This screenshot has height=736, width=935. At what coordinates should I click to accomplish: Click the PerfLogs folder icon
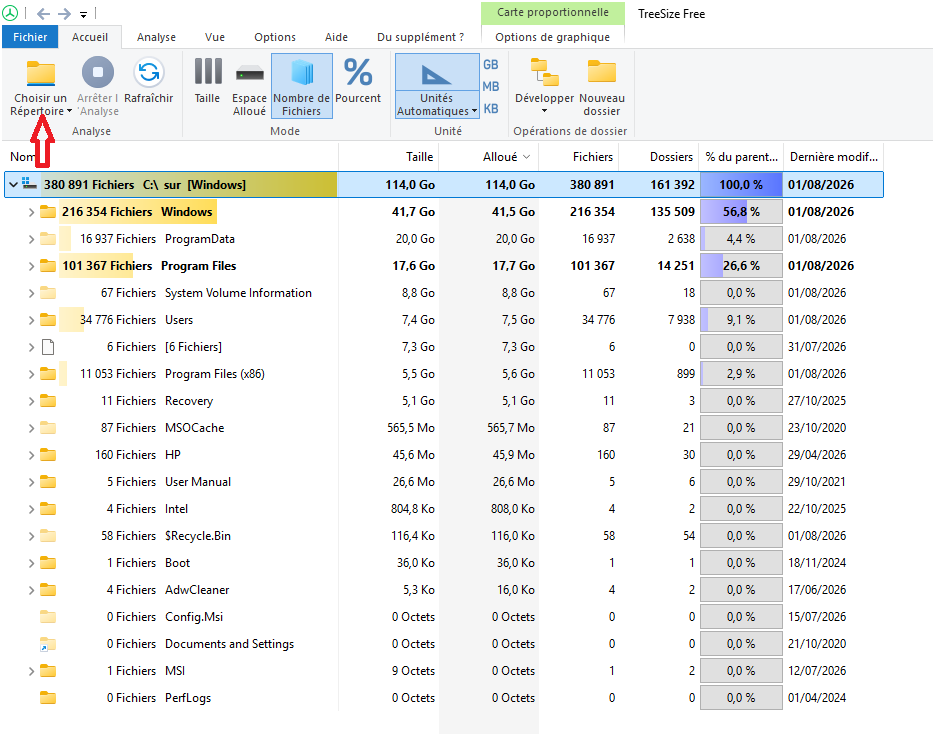point(48,698)
